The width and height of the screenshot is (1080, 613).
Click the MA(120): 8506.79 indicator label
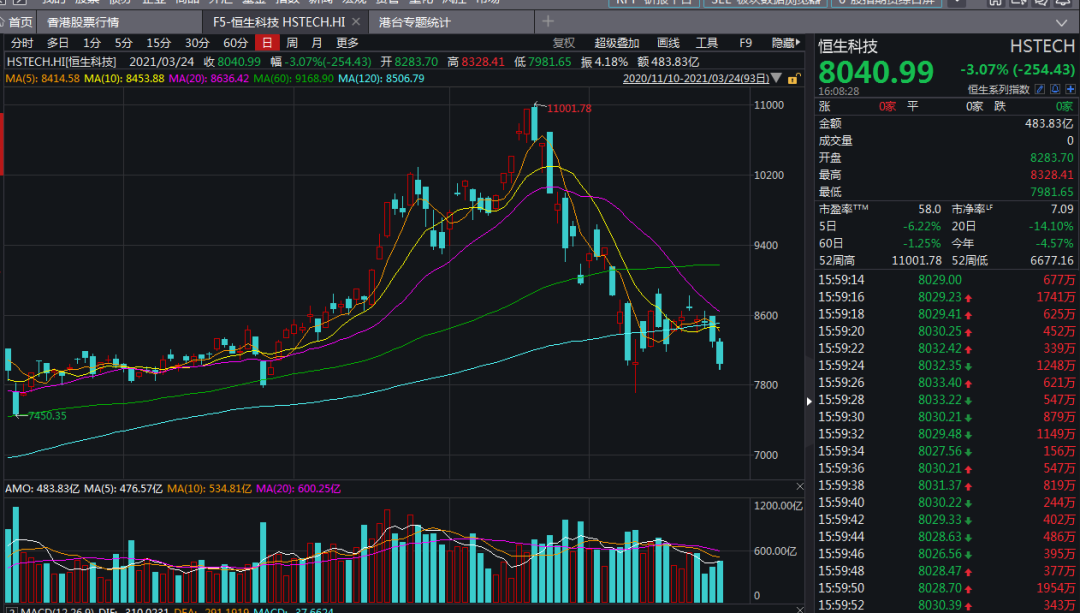pyautogui.click(x=381, y=79)
